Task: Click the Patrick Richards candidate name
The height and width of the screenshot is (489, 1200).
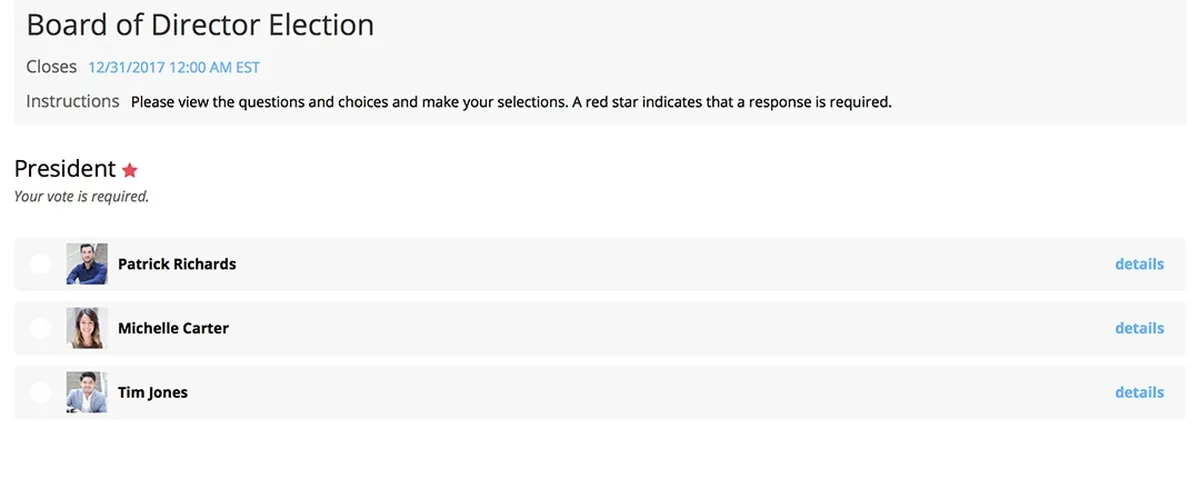Action: point(177,264)
